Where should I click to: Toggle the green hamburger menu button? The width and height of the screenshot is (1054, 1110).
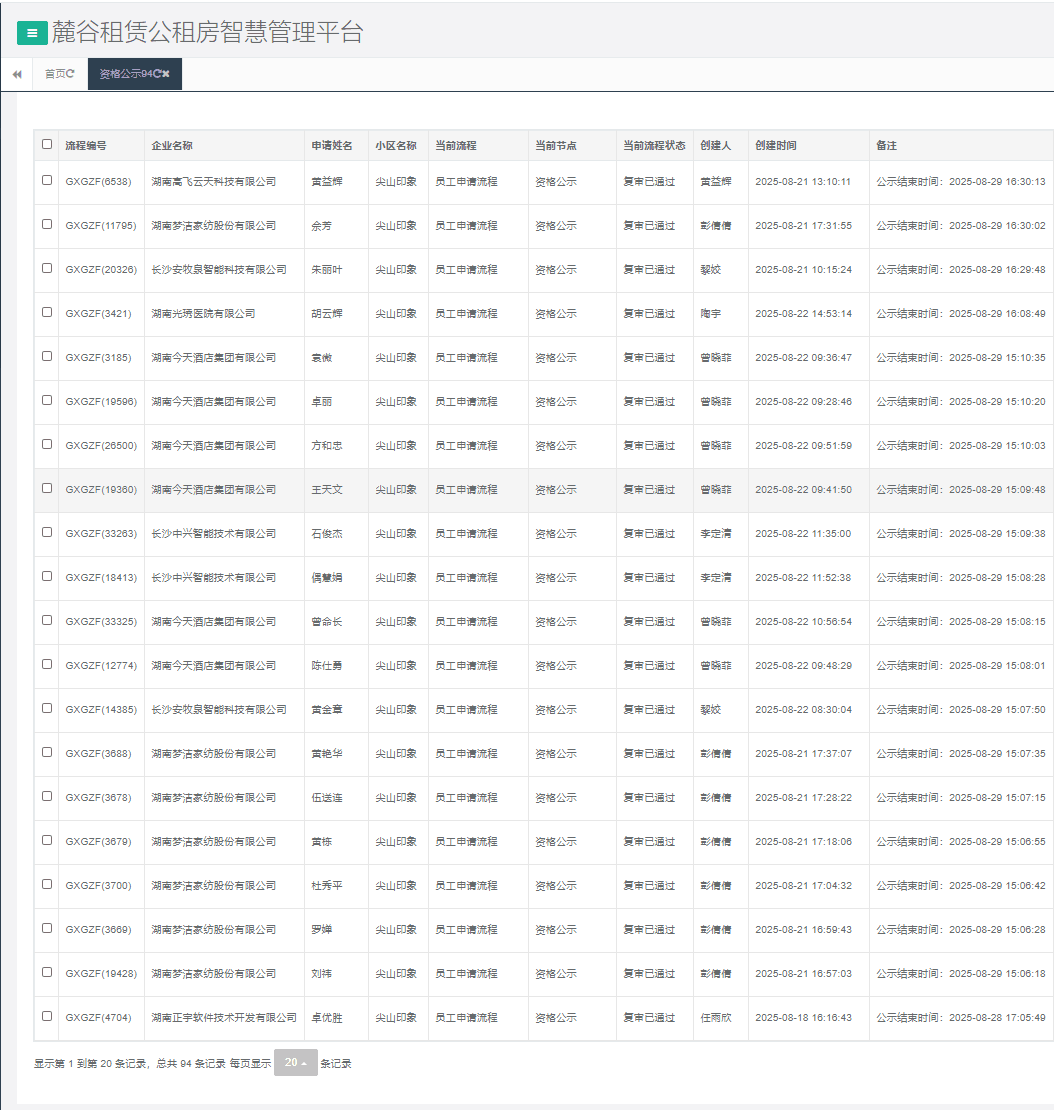[x=32, y=33]
